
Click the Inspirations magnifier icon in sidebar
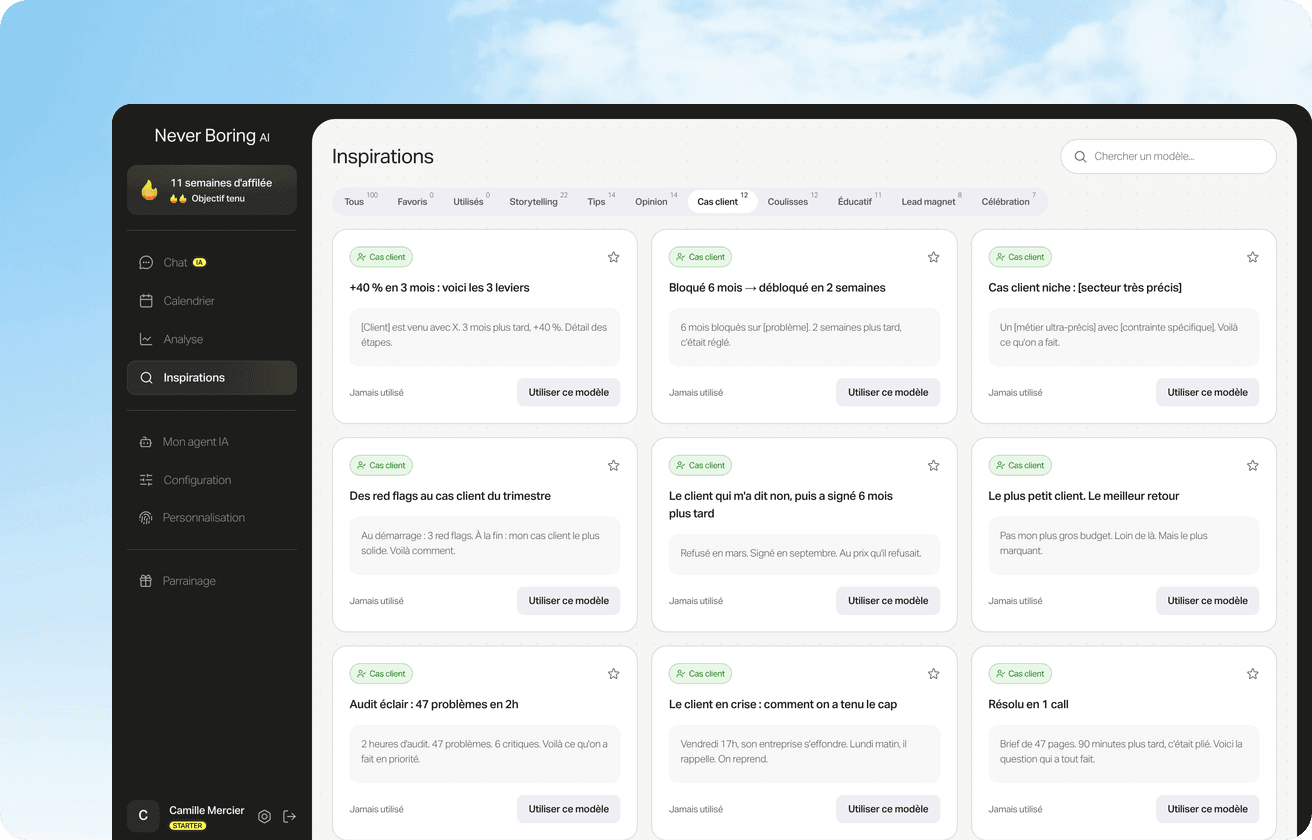pyautogui.click(x=146, y=378)
